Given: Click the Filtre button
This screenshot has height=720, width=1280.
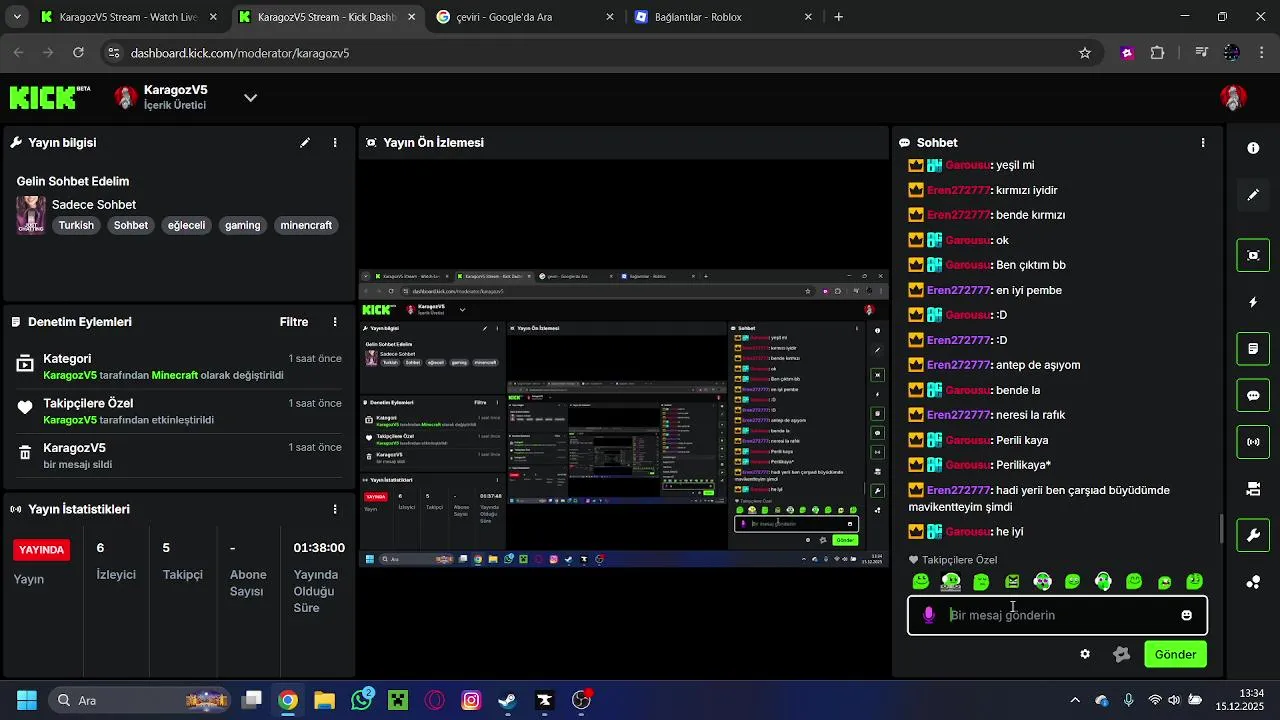Looking at the screenshot, I should pos(294,322).
